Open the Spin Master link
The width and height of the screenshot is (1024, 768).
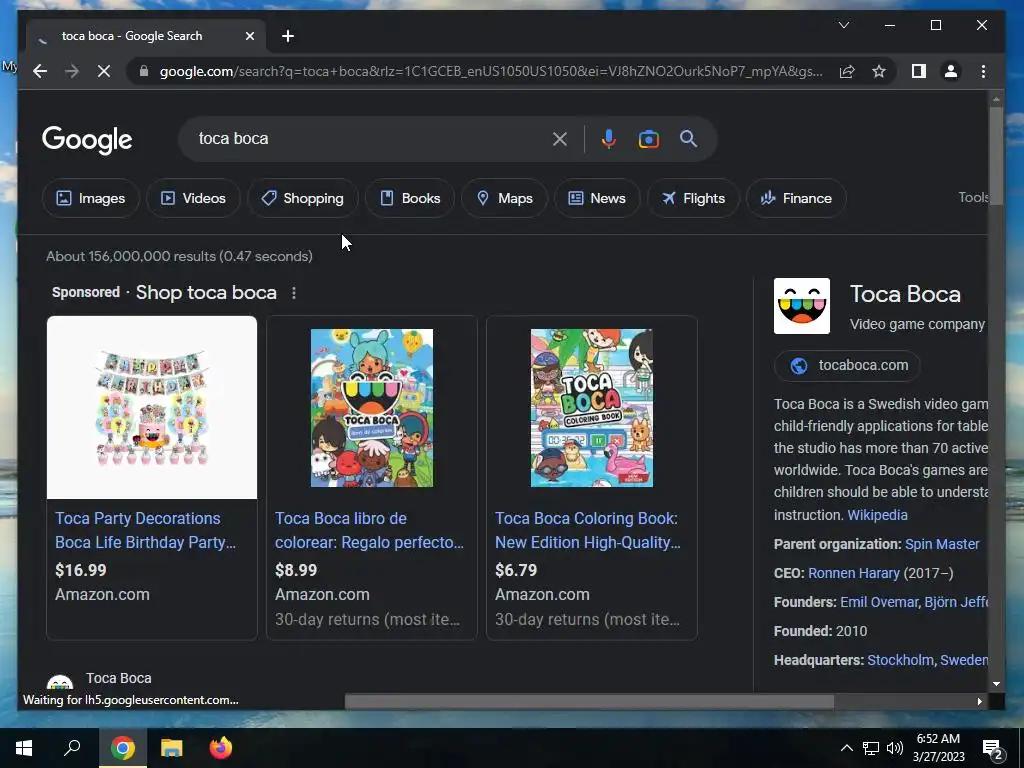coord(942,544)
